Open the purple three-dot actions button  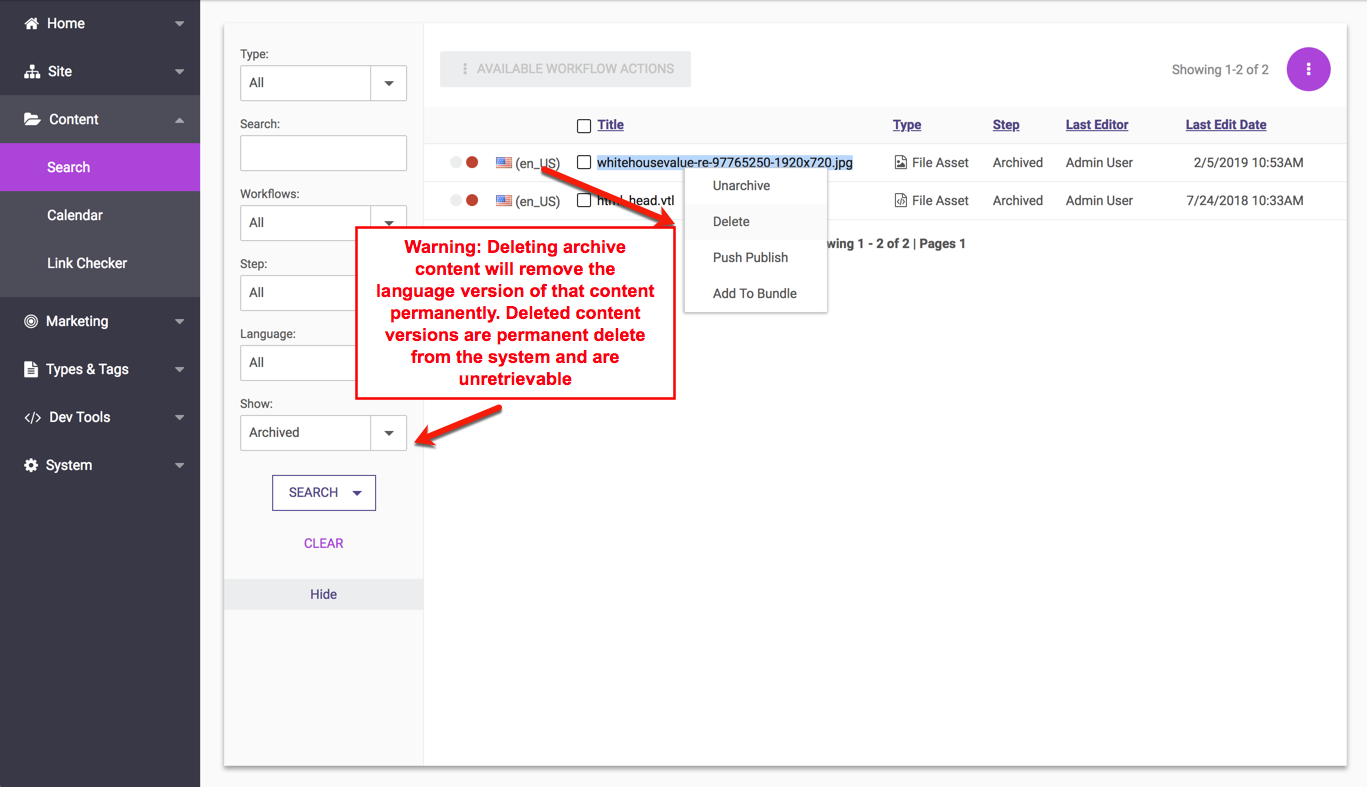coord(1308,69)
